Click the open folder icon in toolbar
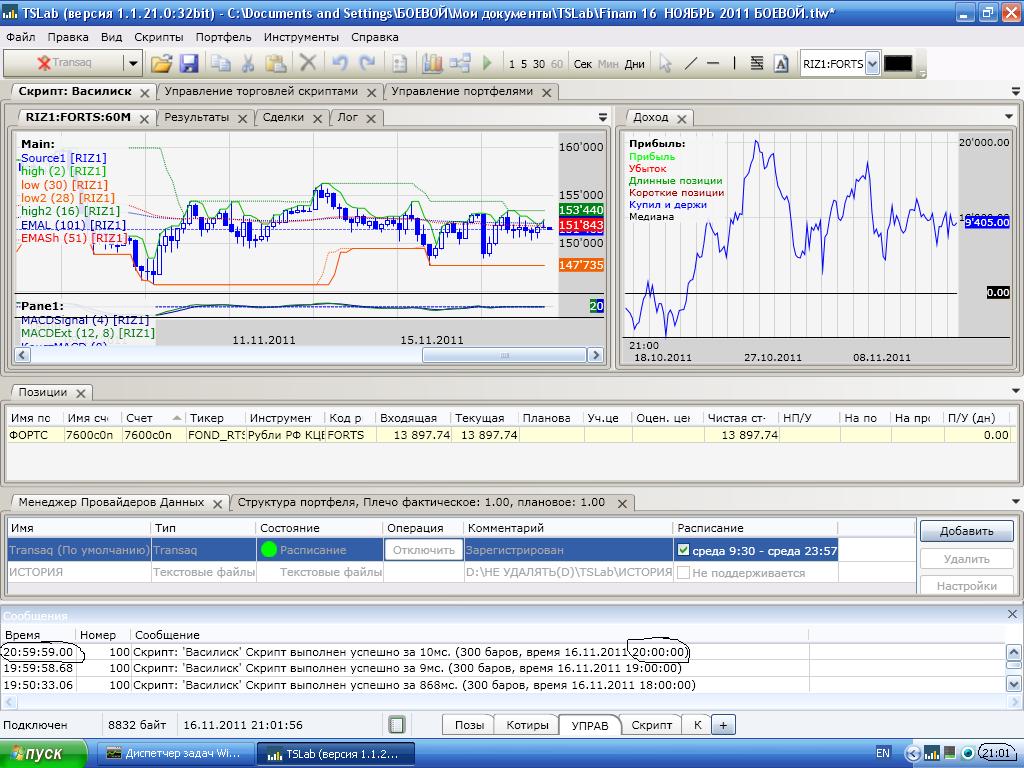 (161, 63)
